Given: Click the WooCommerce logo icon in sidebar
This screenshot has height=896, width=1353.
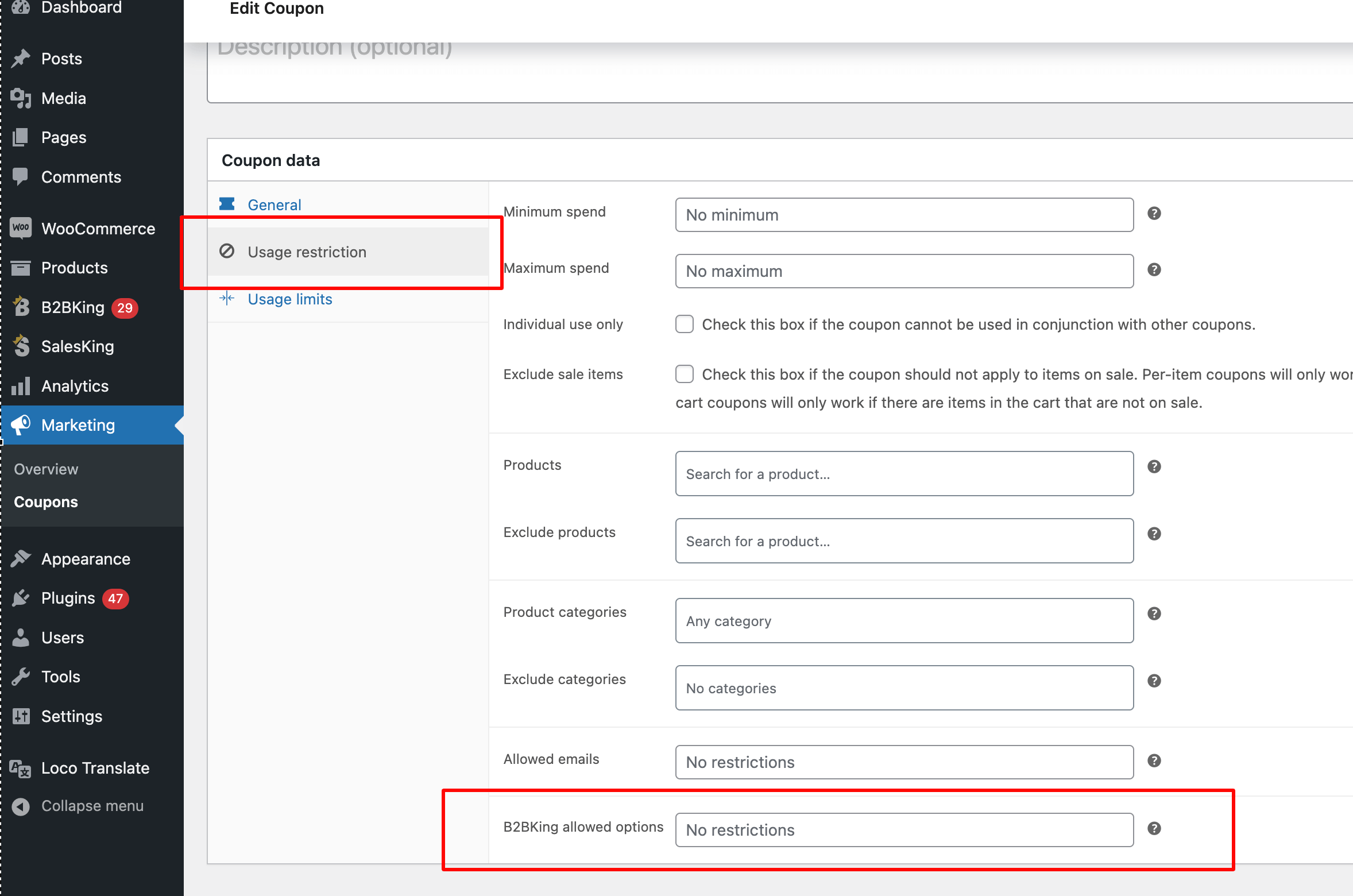Looking at the screenshot, I should click(x=21, y=228).
